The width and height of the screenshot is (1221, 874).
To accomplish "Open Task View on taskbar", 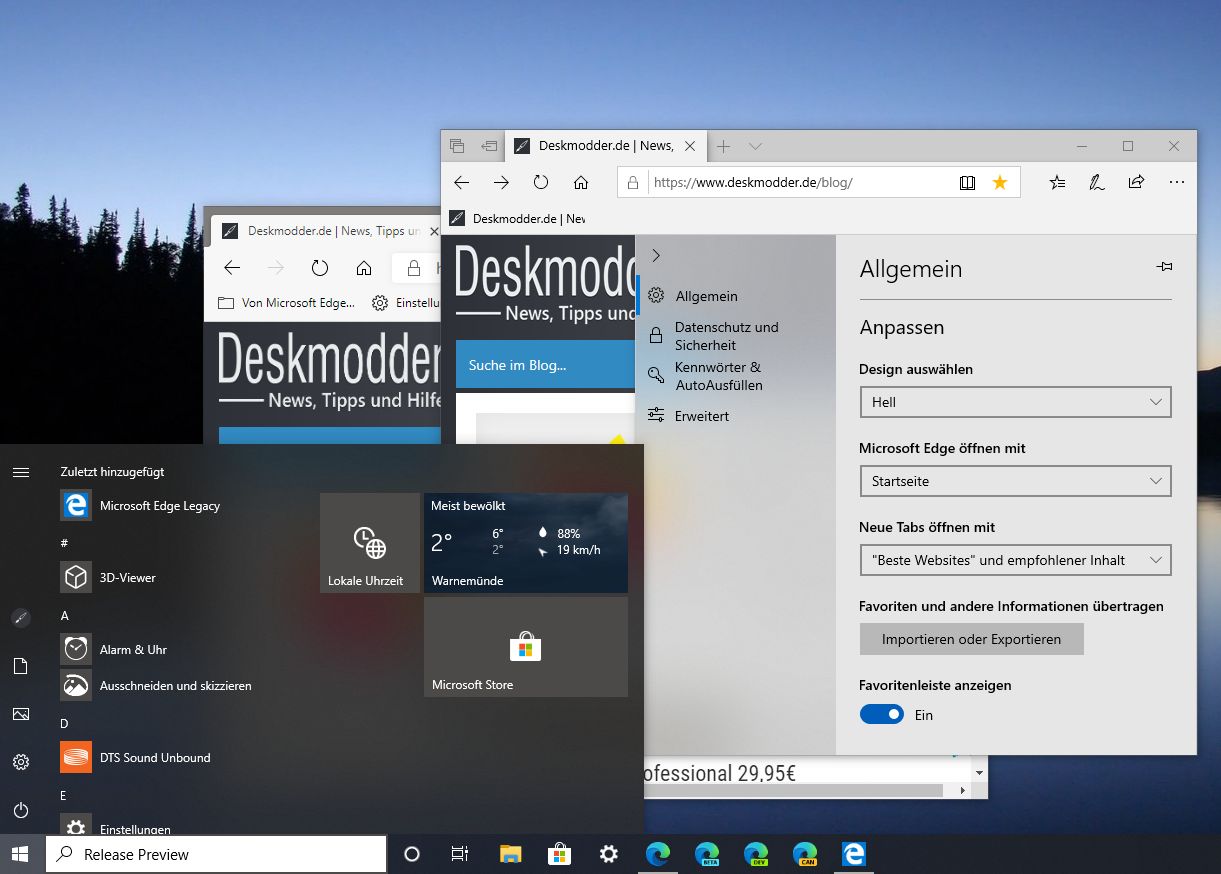I will tap(460, 854).
